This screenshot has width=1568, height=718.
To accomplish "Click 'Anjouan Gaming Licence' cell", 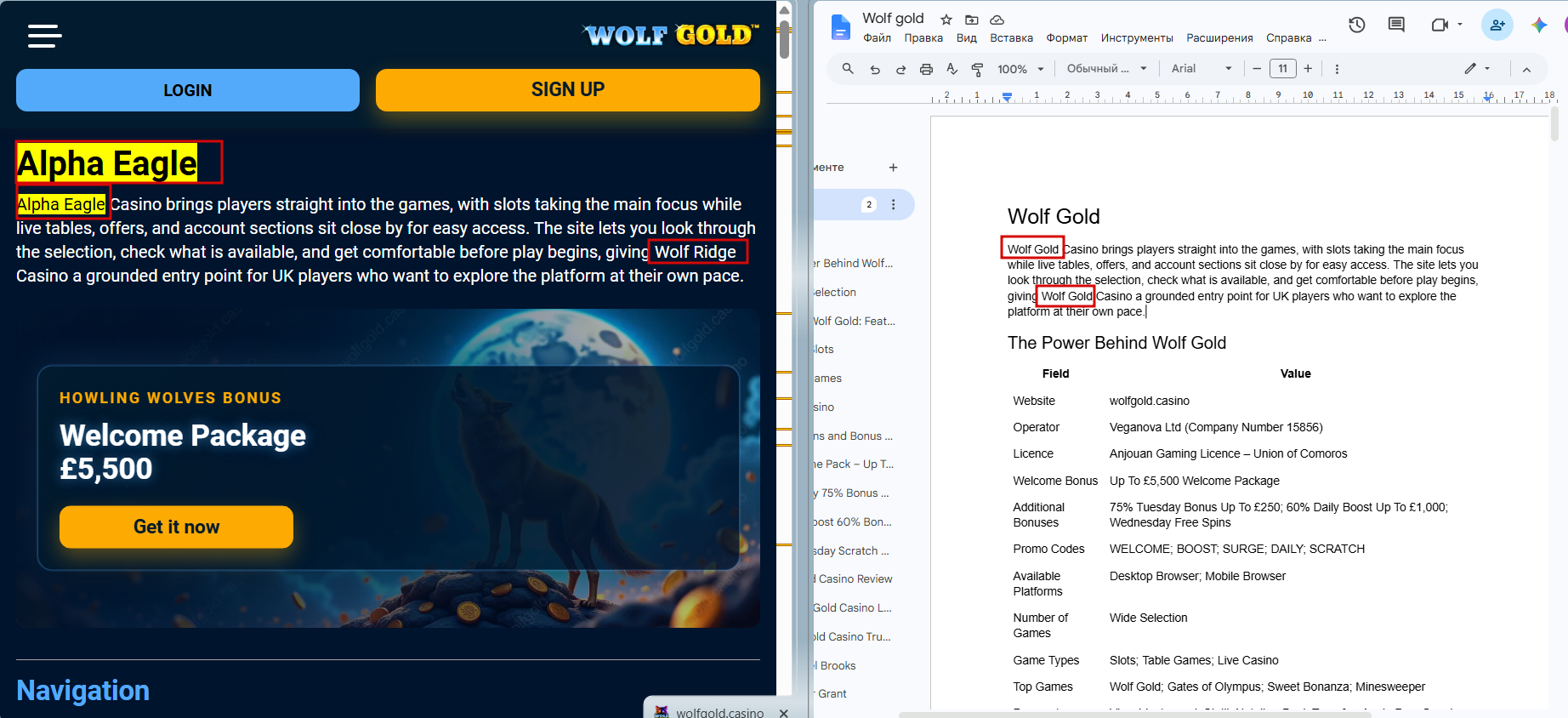I will [1228, 454].
